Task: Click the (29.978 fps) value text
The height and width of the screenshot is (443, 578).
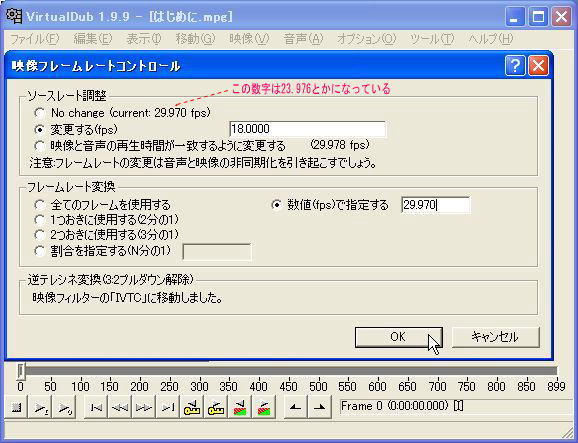Action: pyautogui.click(x=340, y=144)
